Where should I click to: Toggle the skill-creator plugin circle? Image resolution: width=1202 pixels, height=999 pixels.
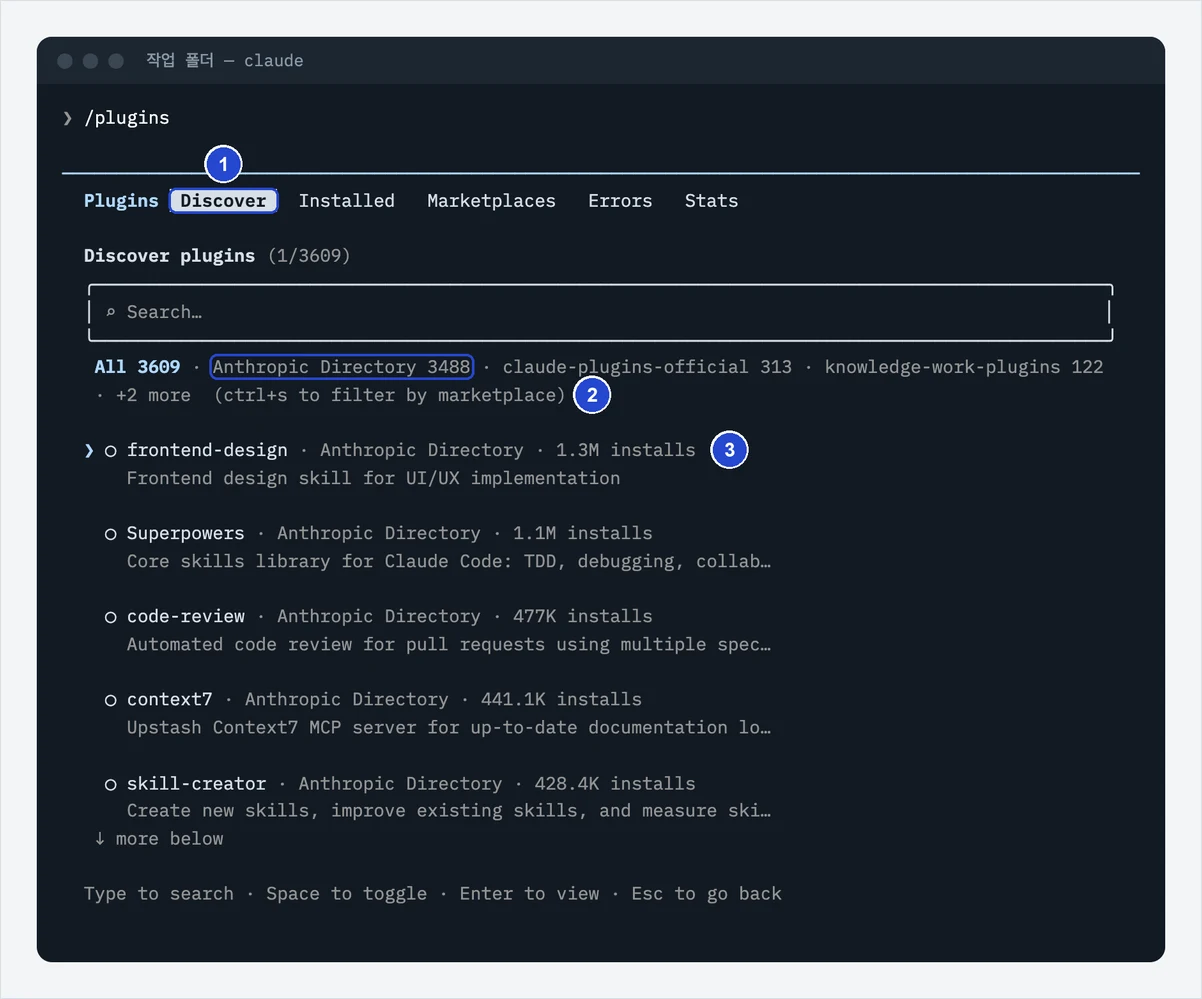click(111, 784)
